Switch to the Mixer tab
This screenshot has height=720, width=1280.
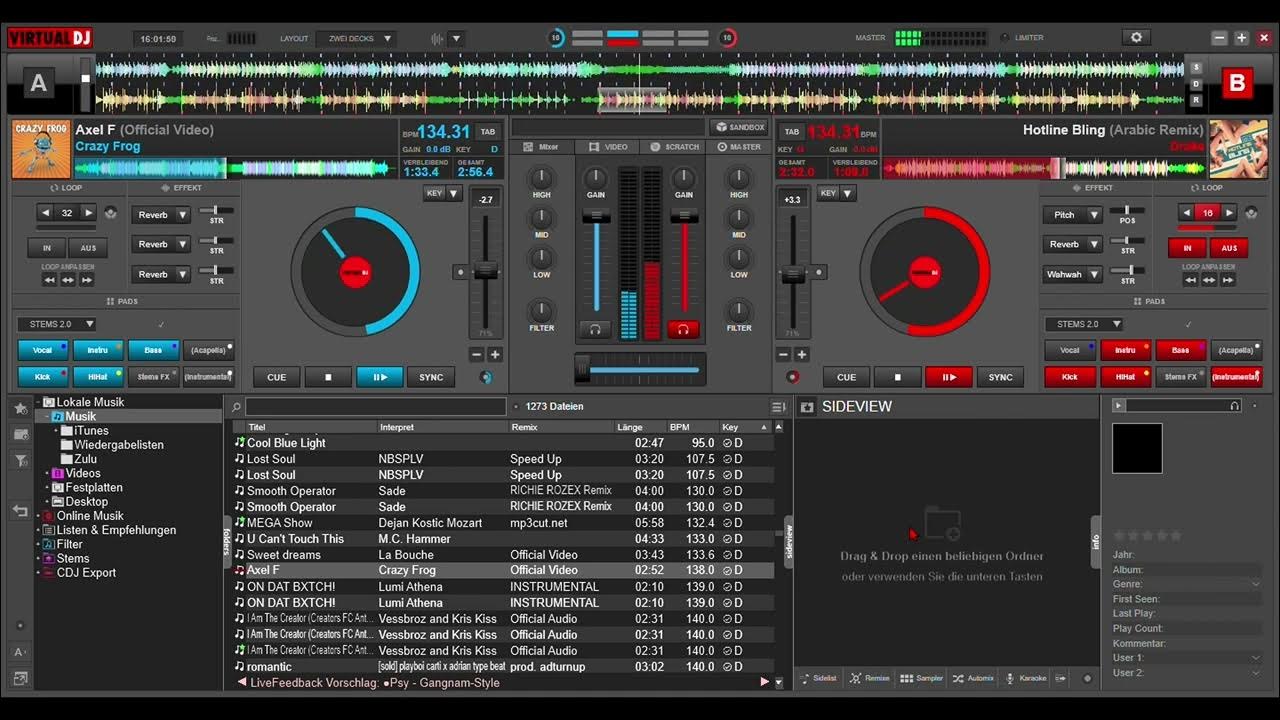click(x=542, y=147)
